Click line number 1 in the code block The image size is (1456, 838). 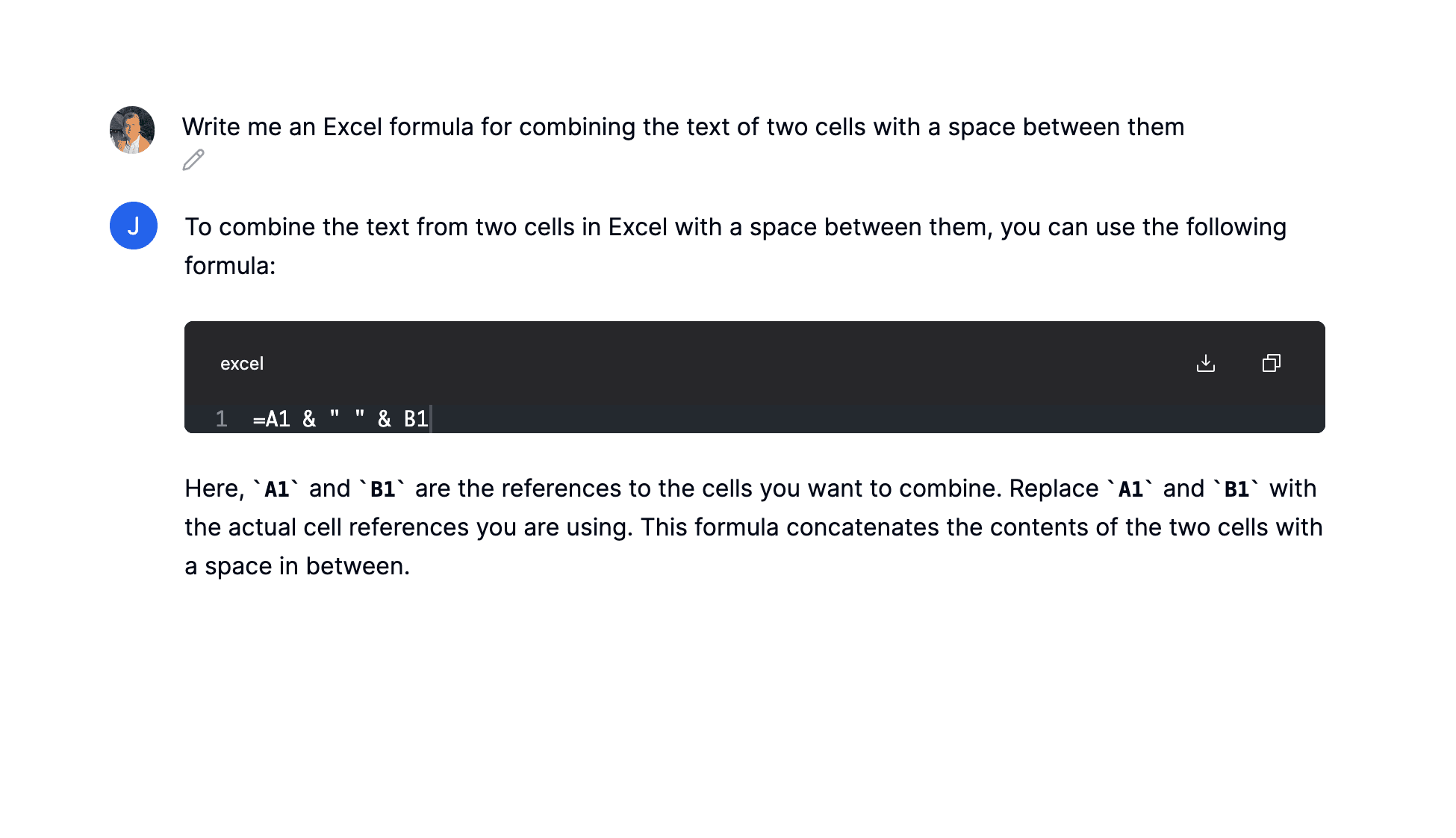point(221,418)
